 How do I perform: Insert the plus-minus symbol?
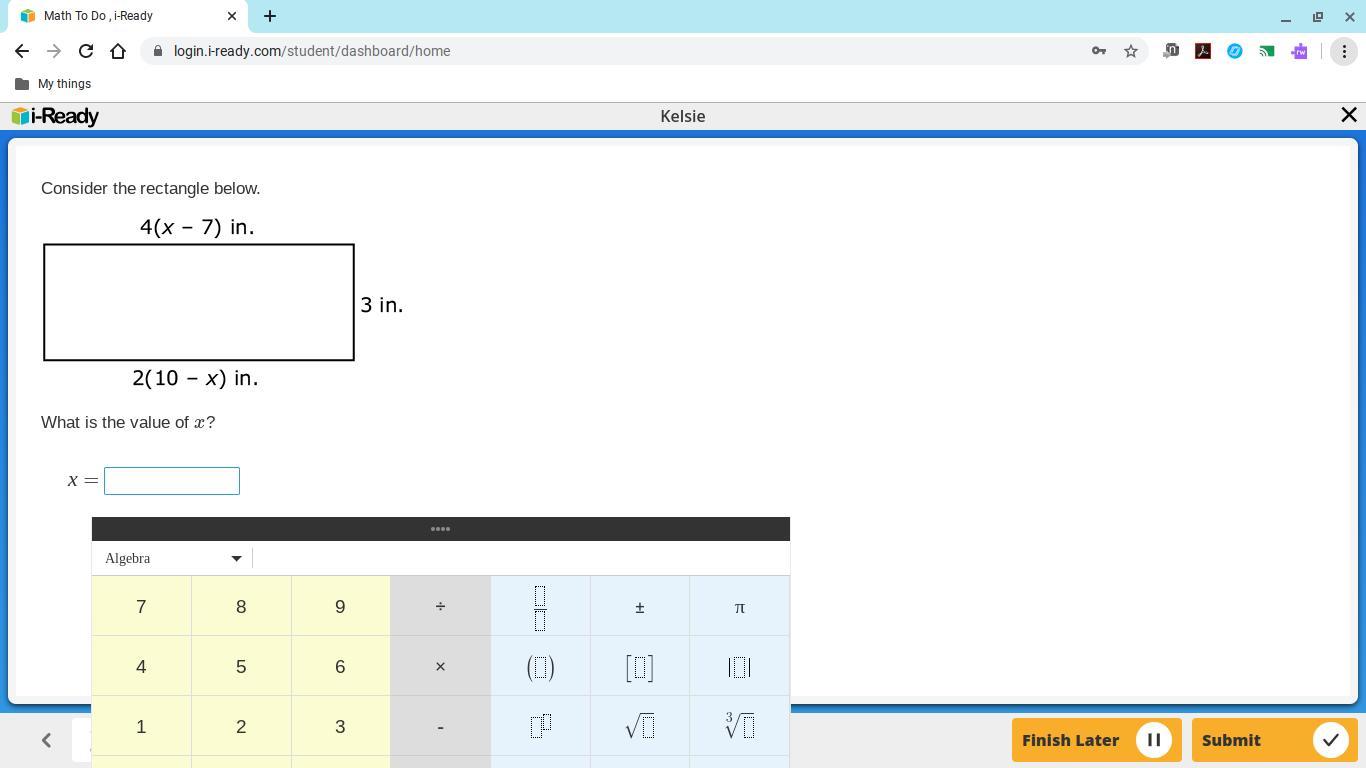click(x=640, y=606)
